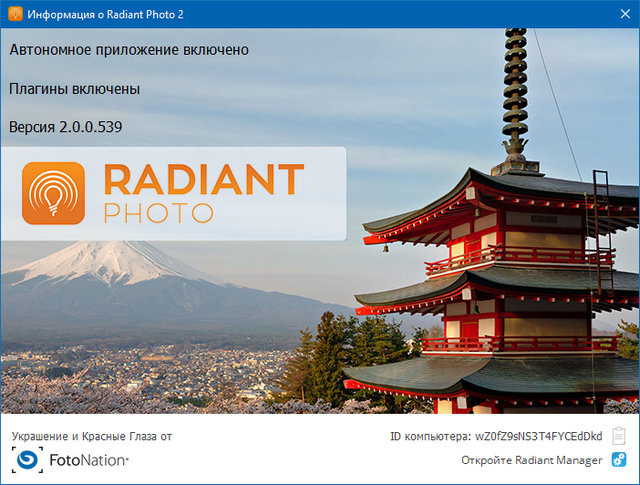640x485 pixels.
Task: Click the Radiant Manager gear icon
Action: [619, 460]
